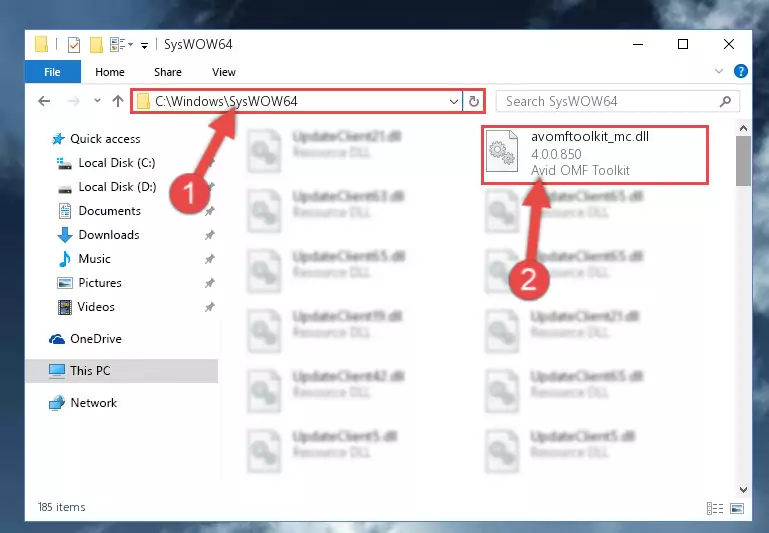769x533 pixels.
Task: Open Explorer Help question mark
Action: coord(741,72)
